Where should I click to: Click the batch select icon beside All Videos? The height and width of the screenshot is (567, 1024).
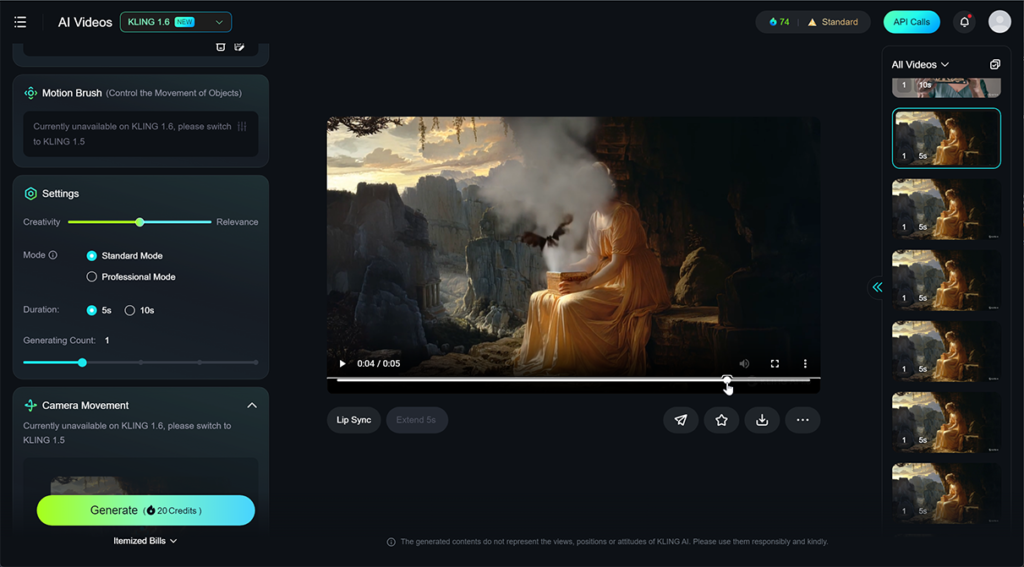coord(995,64)
